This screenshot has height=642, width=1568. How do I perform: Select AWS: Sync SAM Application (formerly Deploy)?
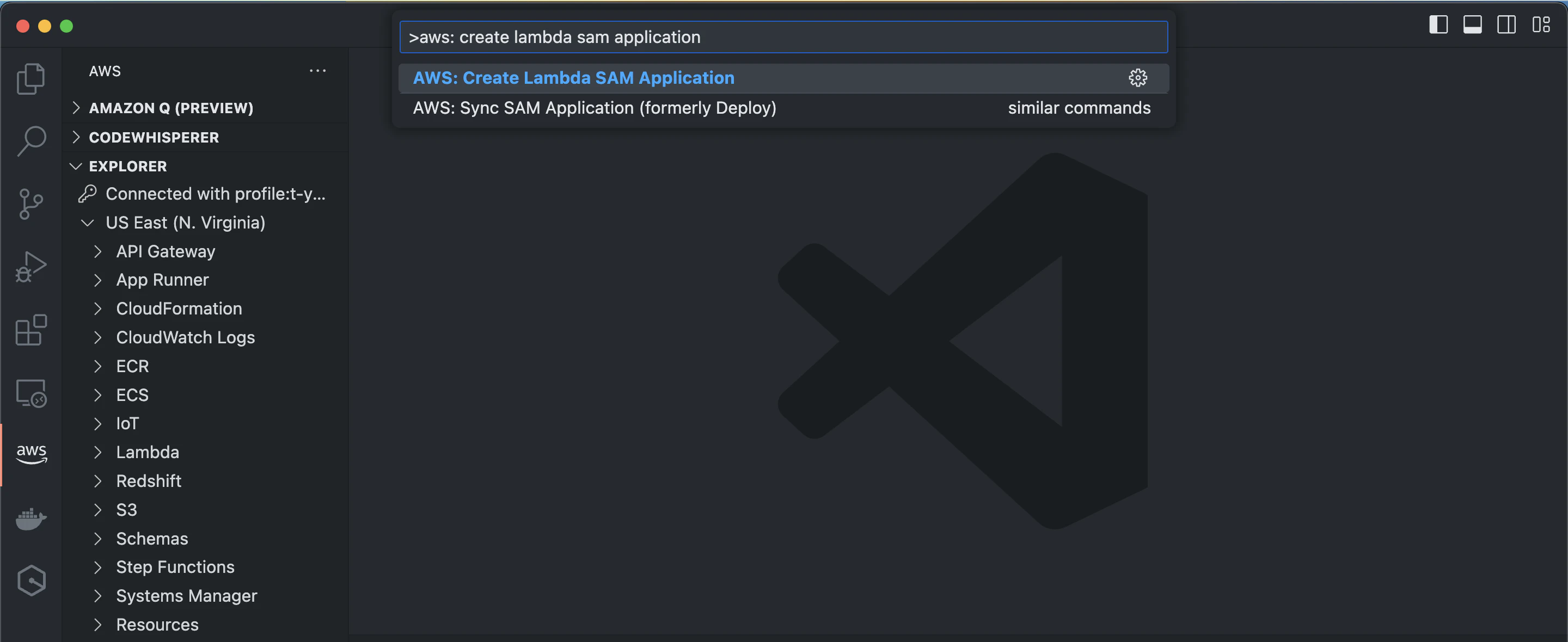point(783,108)
